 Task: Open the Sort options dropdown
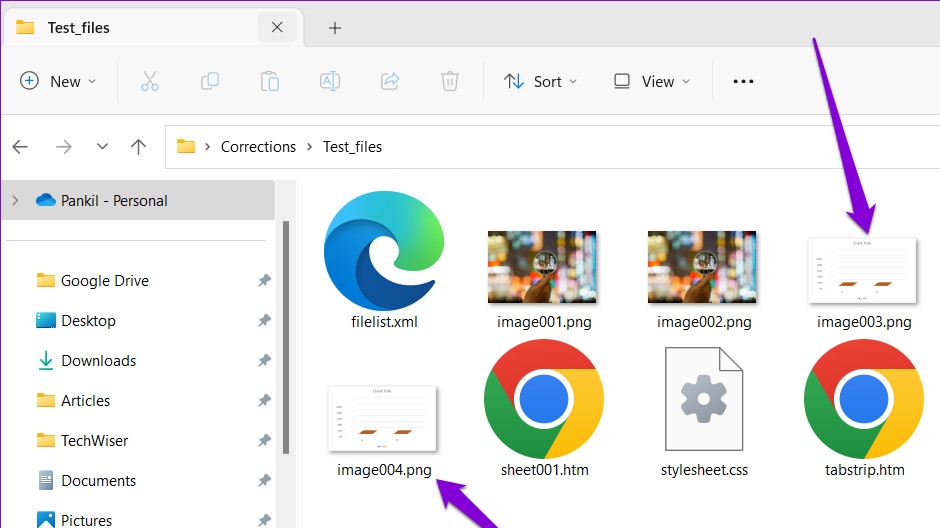tap(540, 81)
